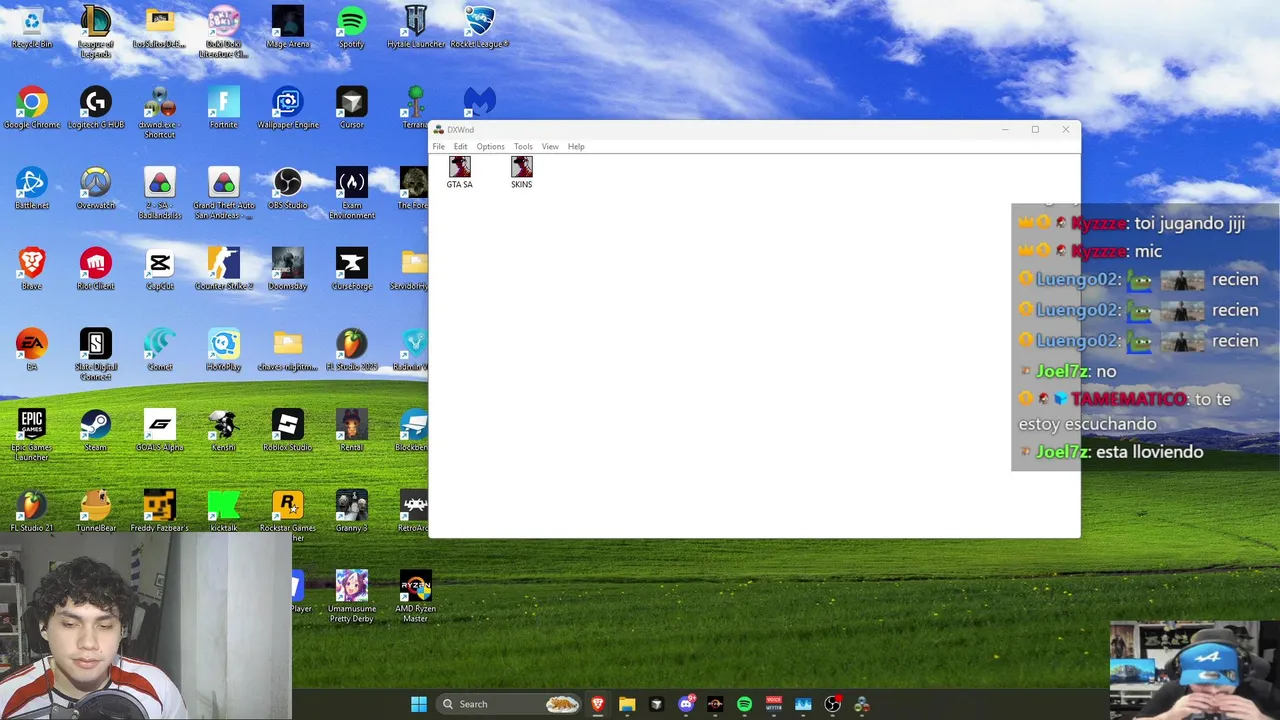Select the Cursor desktop shortcut
The image size is (1280, 720).
click(x=352, y=108)
